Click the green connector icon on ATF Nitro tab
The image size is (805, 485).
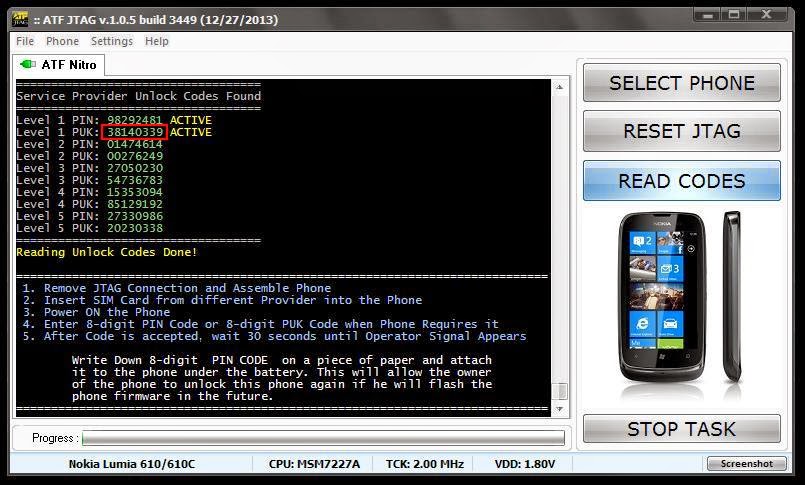point(27,65)
